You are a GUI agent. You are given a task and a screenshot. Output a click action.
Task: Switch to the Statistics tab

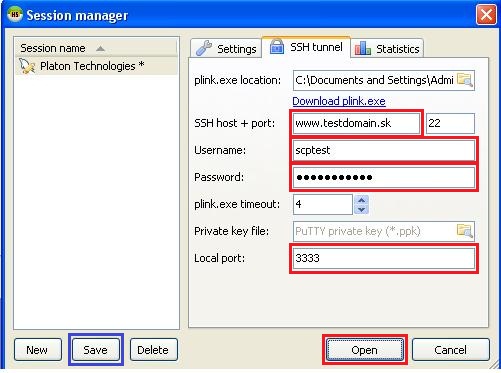click(387, 49)
